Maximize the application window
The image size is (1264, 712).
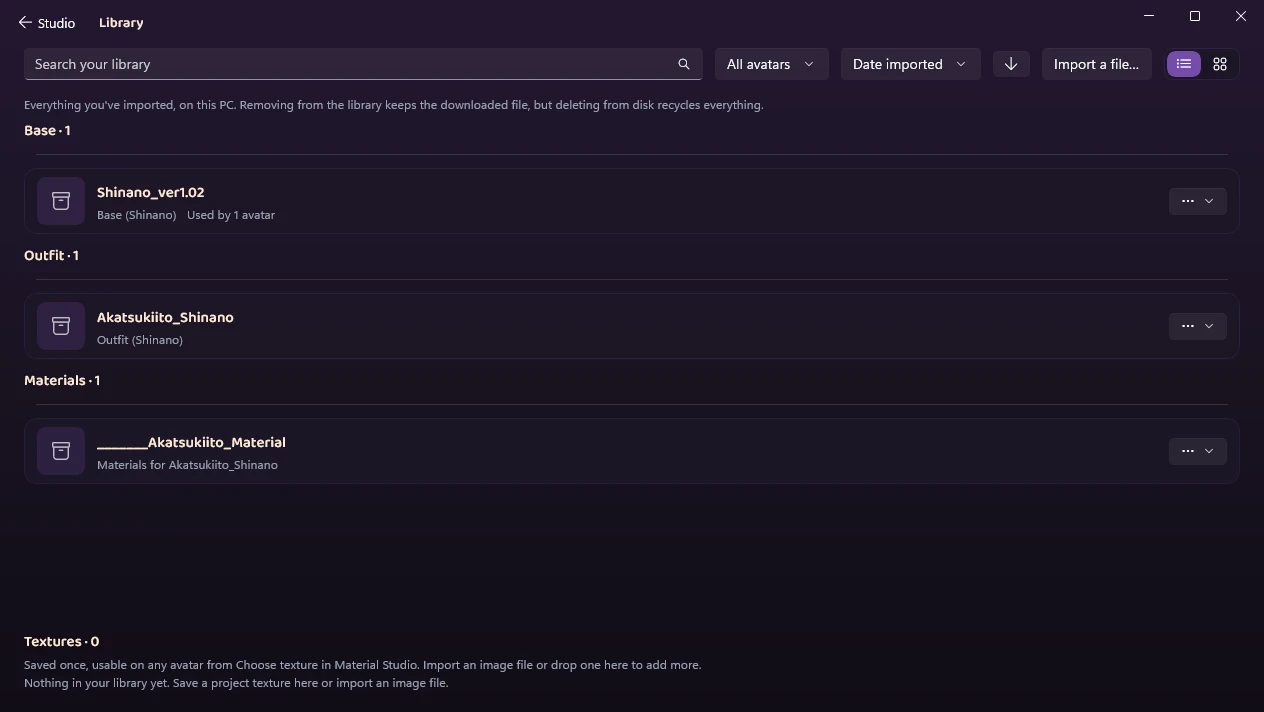point(1195,16)
